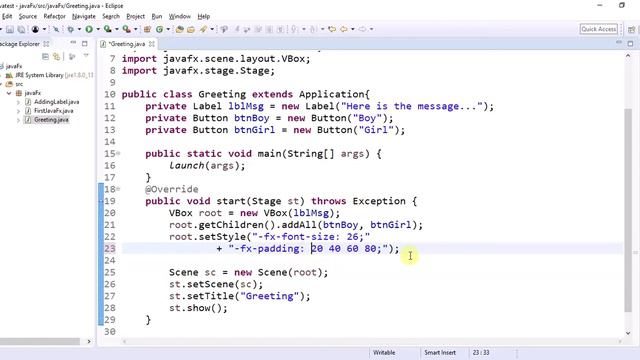Expand the FirstJavaFx.java node
The image size is (640, 360).
click(x=18, y=111)
